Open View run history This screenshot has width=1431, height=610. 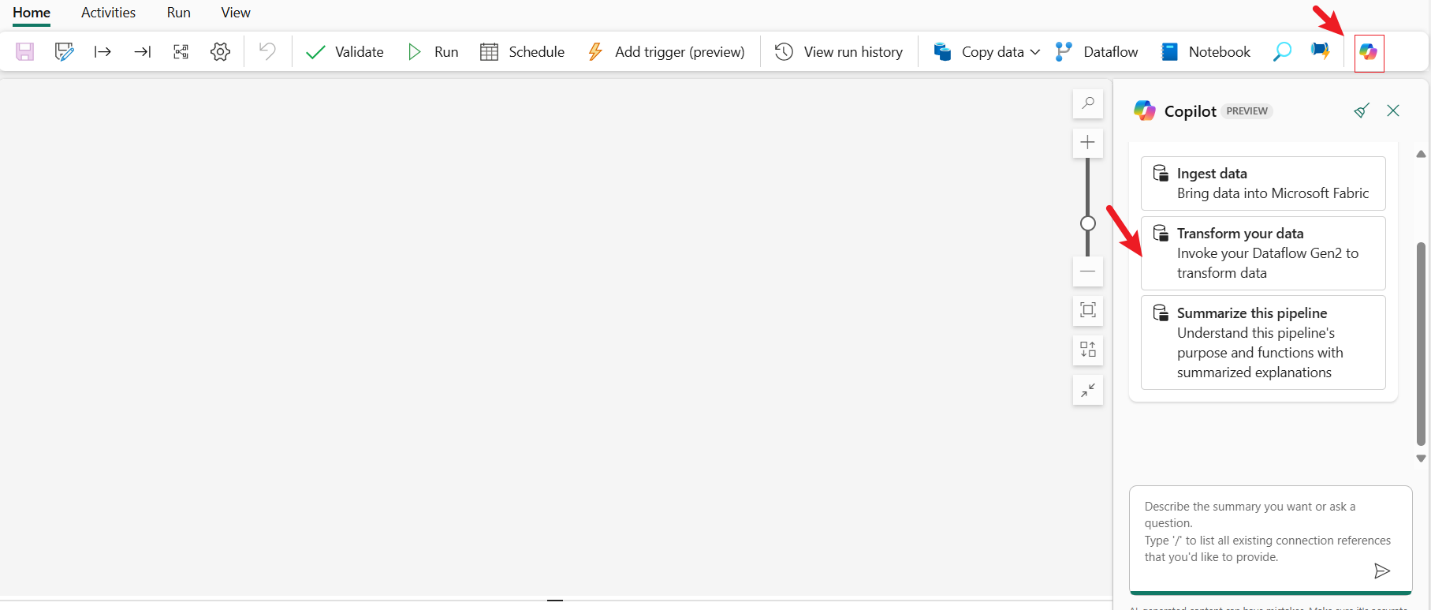coord(839,52)
